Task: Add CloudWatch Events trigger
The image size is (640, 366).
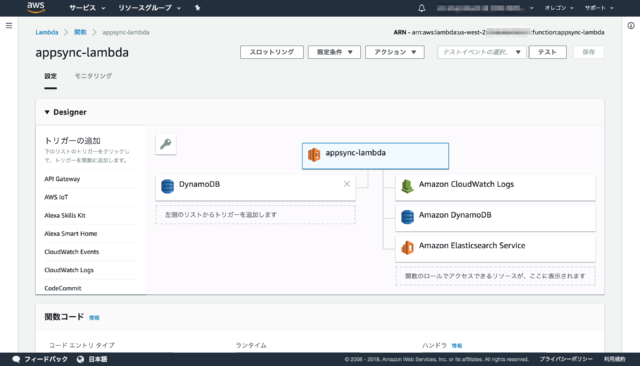Action: coord(71,252)
